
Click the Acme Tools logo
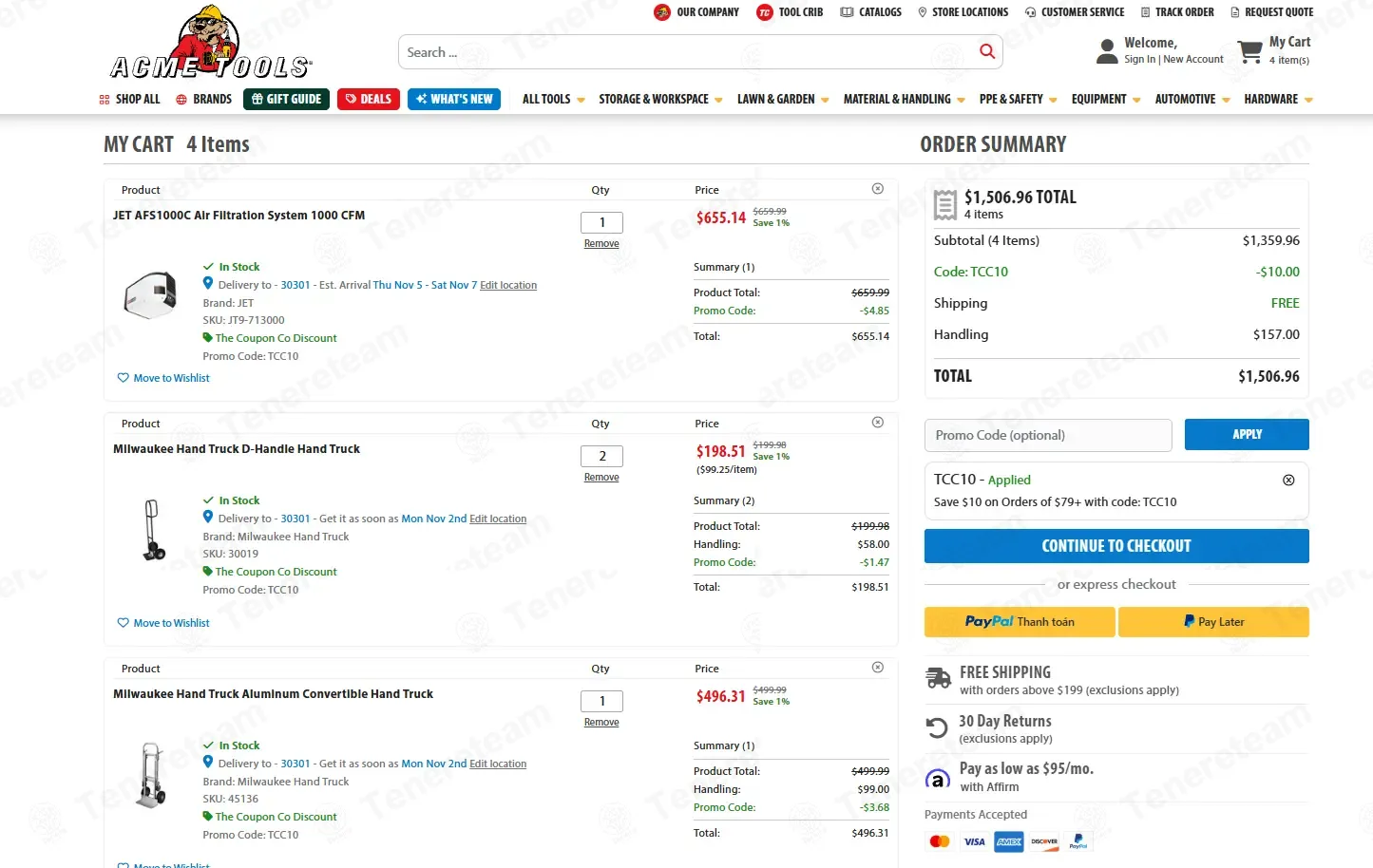click(210, 43)
